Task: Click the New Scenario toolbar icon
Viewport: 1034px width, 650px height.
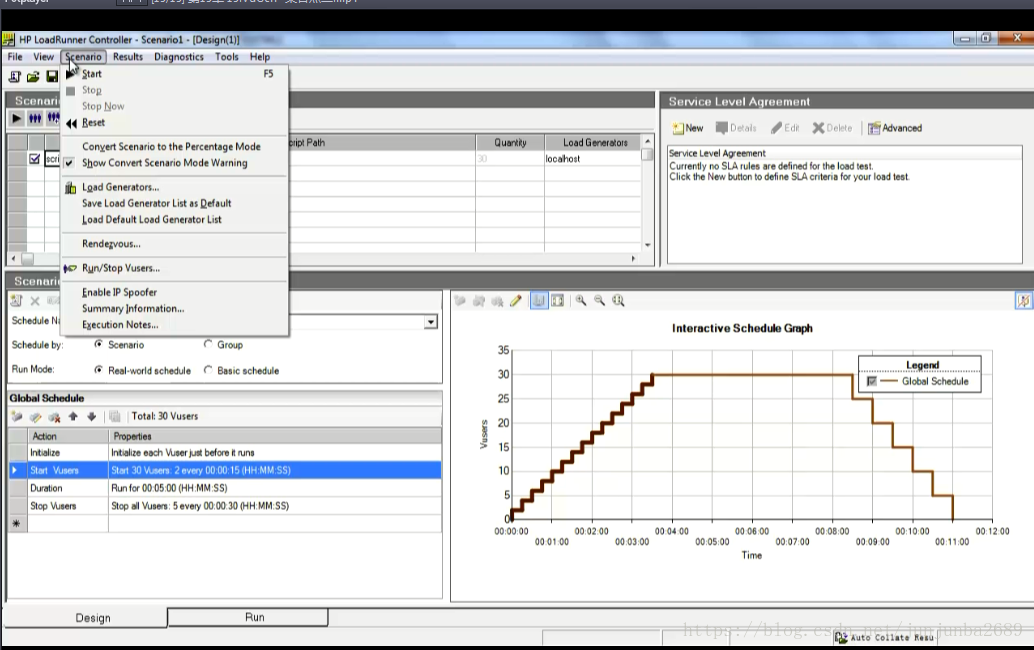Action: 15,76
